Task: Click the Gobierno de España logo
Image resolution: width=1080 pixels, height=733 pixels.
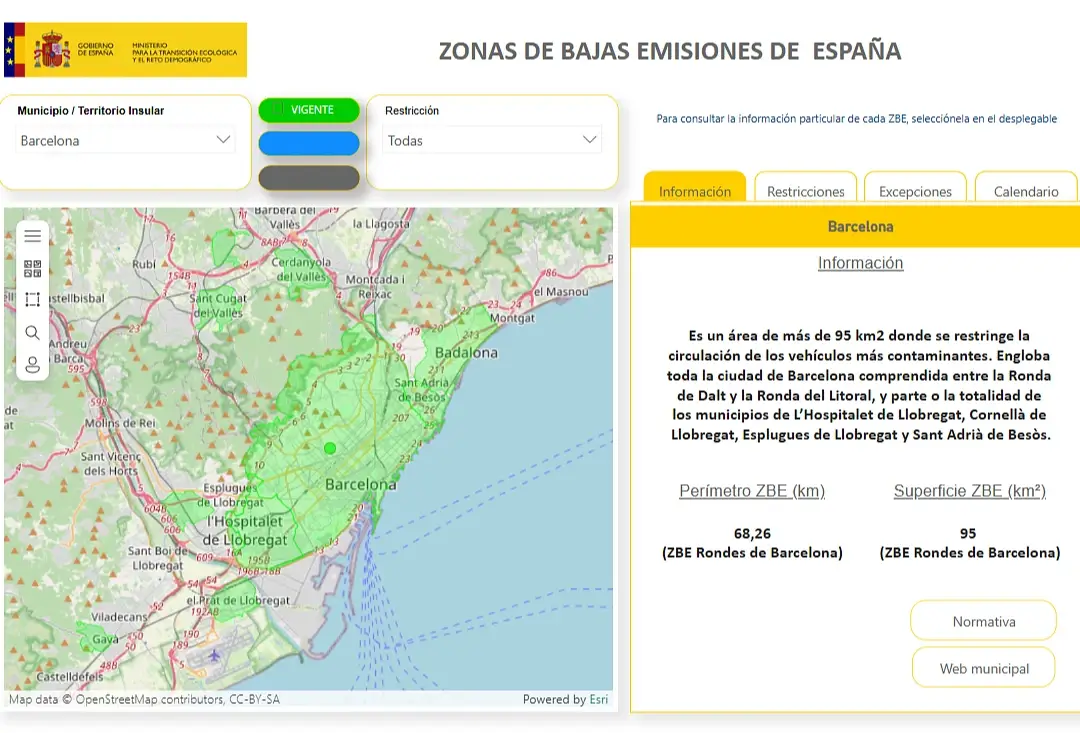Action: coord(125,50)
